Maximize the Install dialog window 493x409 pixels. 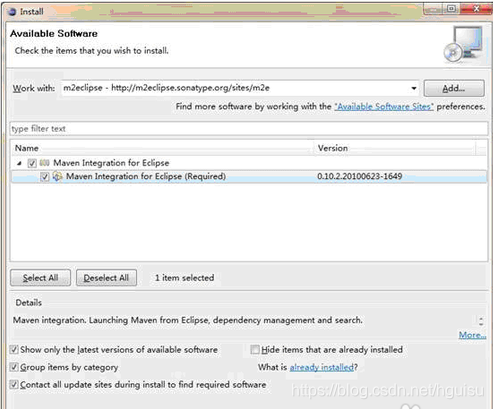[x=451, y=9]
